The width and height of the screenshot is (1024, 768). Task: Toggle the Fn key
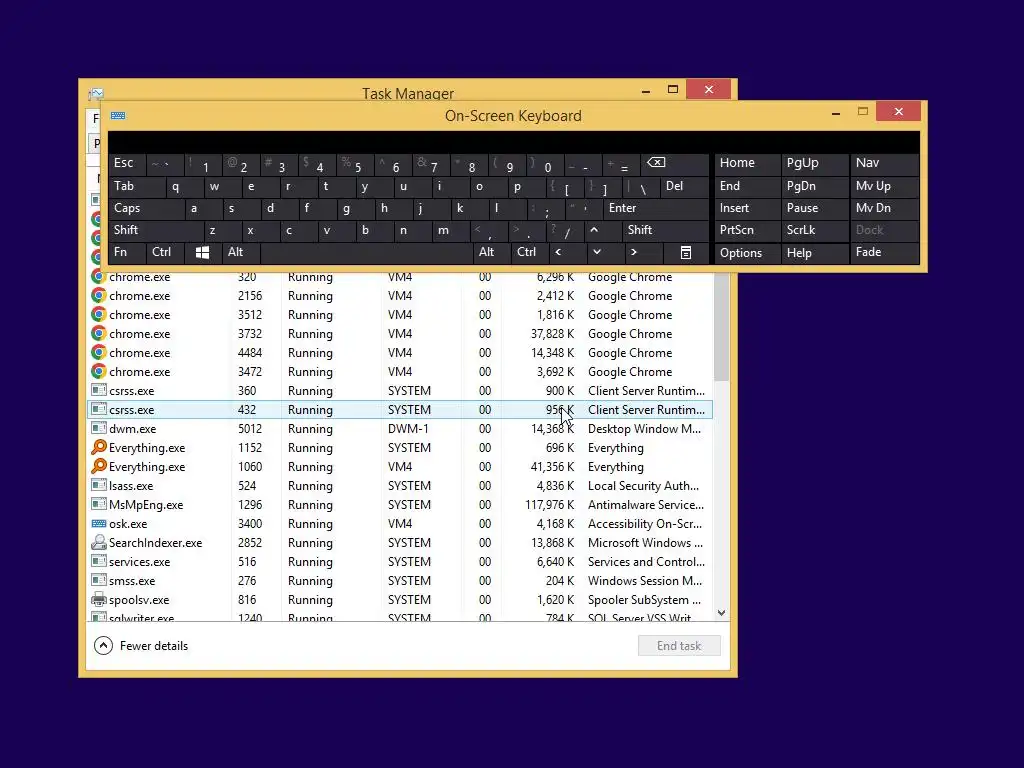tap(127, 252)
